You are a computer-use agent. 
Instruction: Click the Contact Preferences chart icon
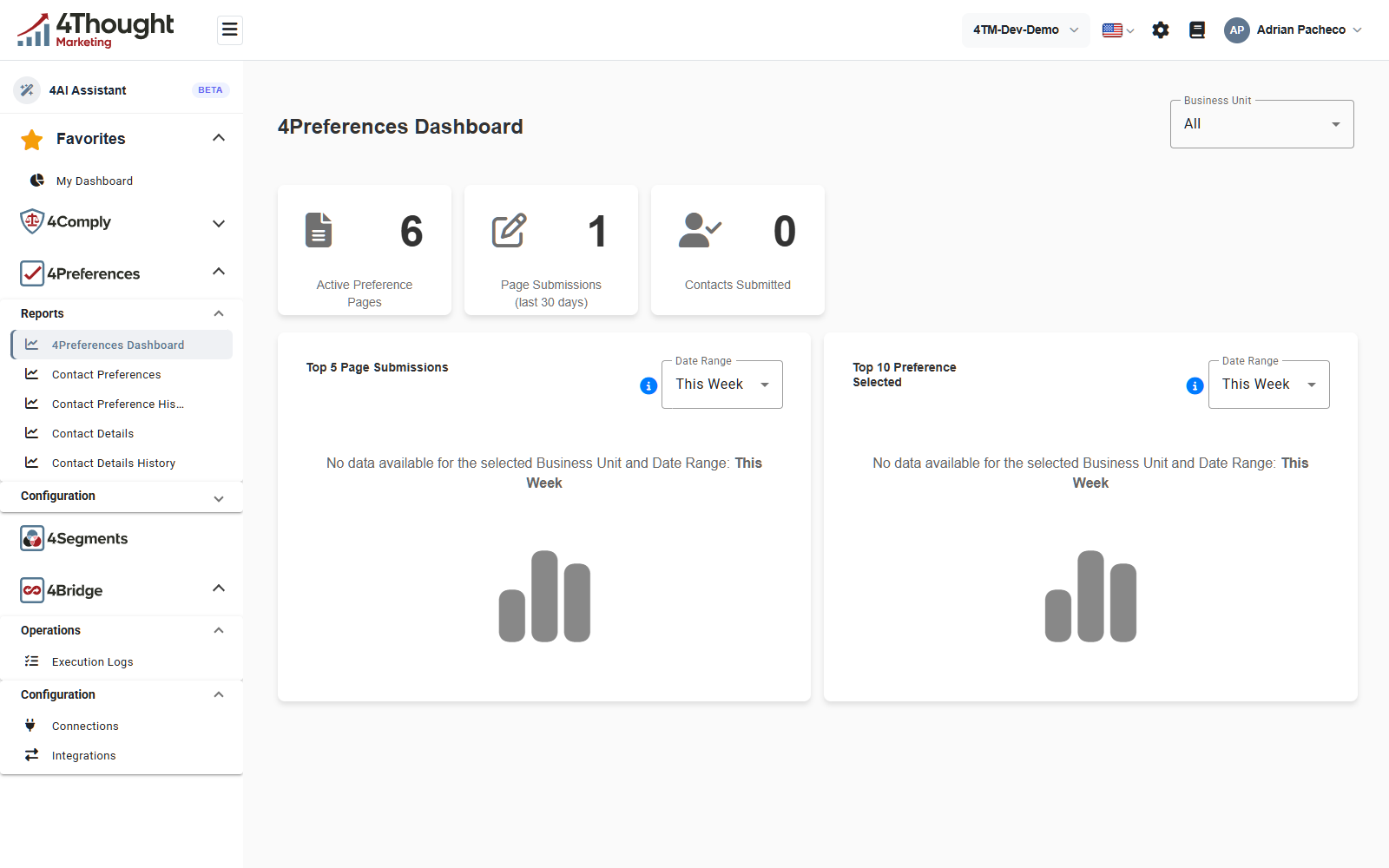point(32,374)
